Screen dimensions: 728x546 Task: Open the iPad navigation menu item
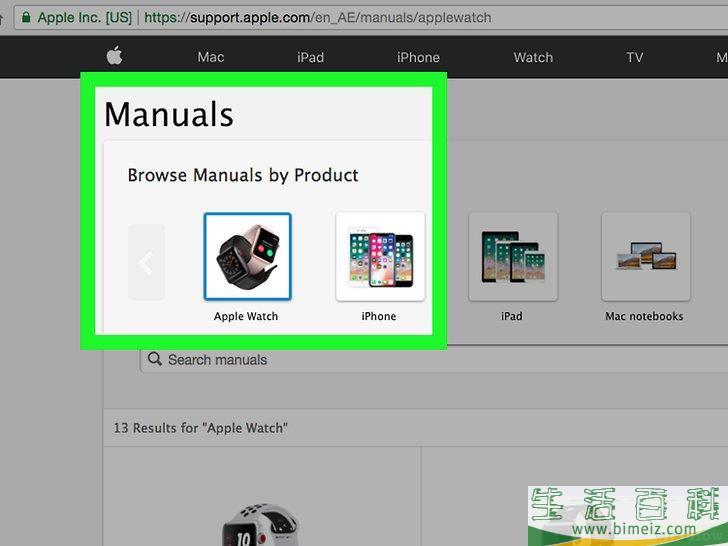click(x=311, y=57)
